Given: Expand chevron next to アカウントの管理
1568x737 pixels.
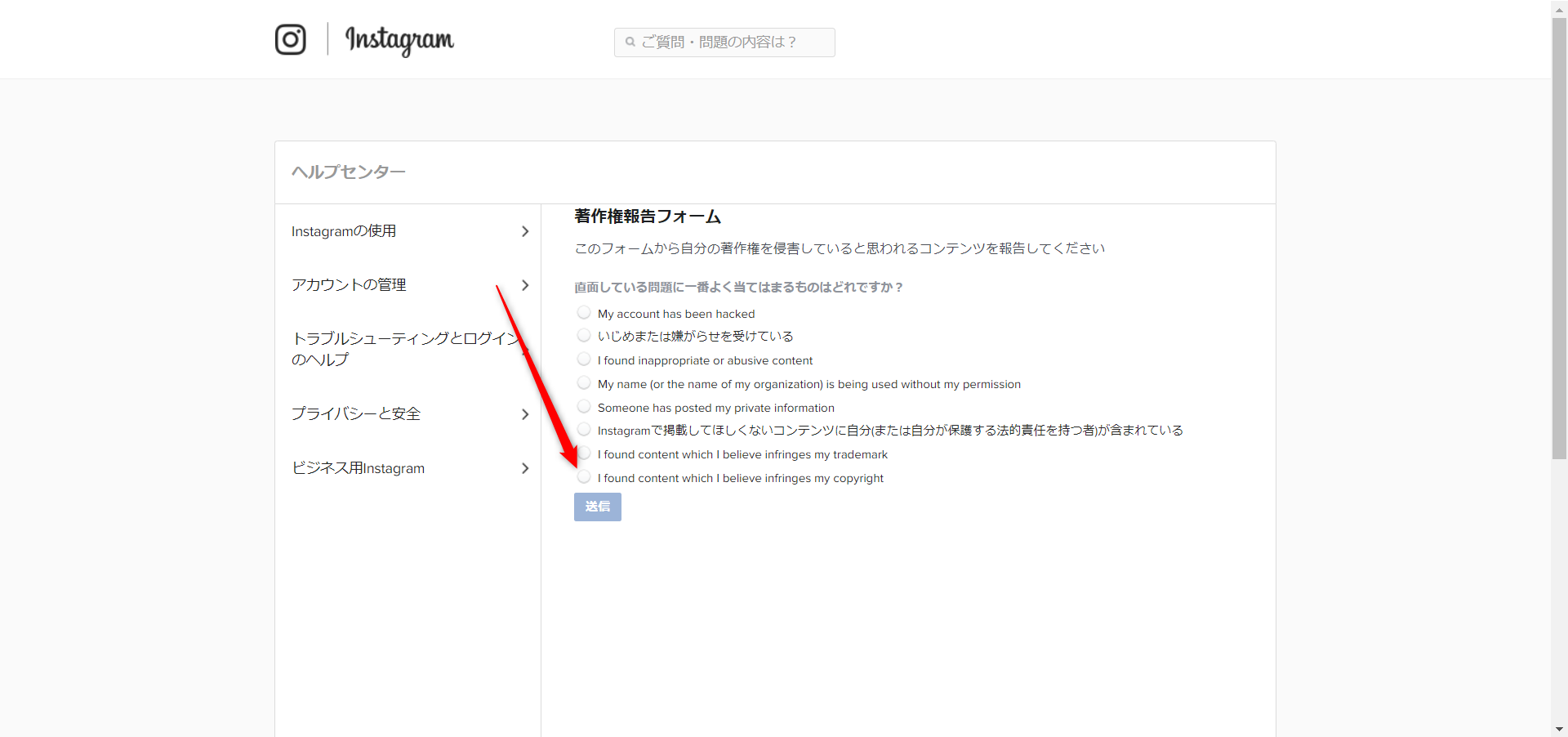Looking at the screenshot, I should [x=525, y=285].
